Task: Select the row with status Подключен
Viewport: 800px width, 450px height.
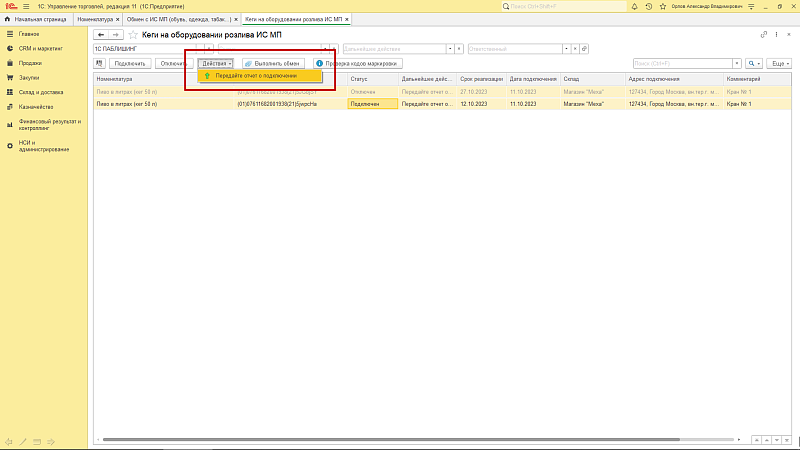Action: point(442,104)
